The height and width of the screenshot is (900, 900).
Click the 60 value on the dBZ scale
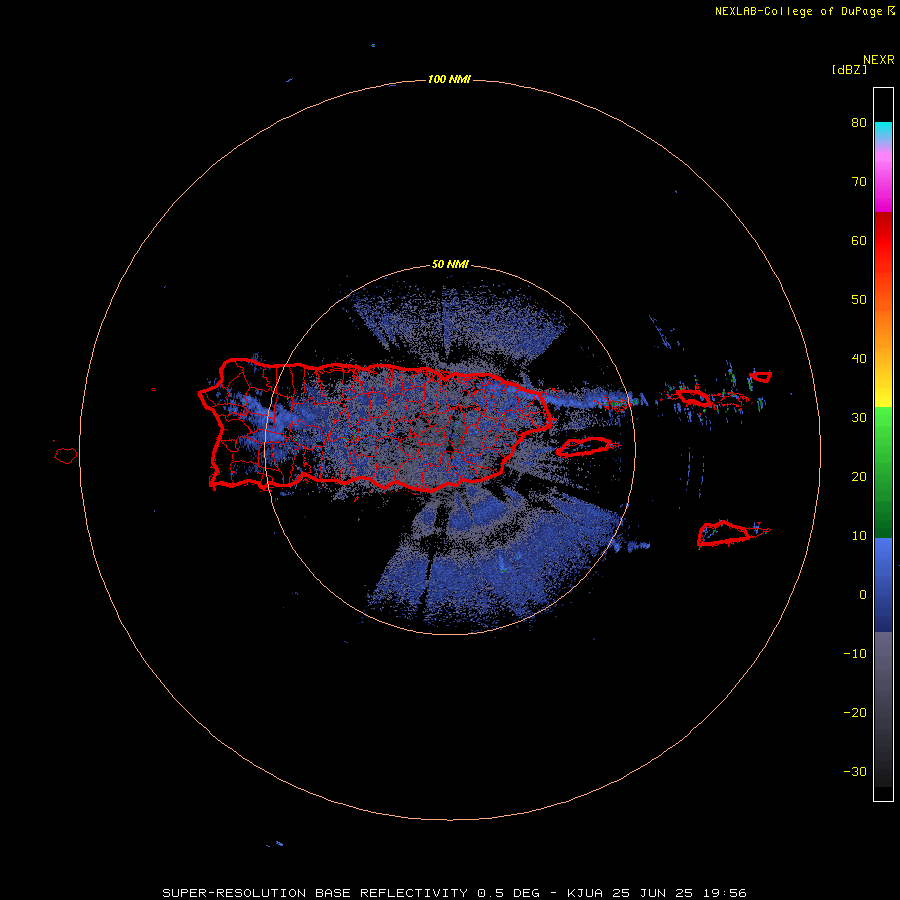point(859,241)
